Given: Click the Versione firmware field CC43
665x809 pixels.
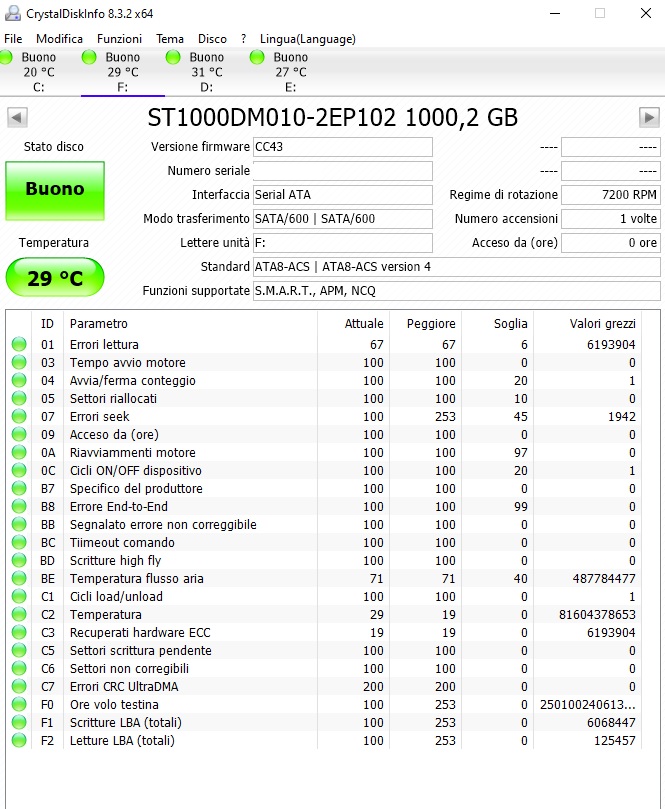Looking at the screenshot, I should 343,147.
